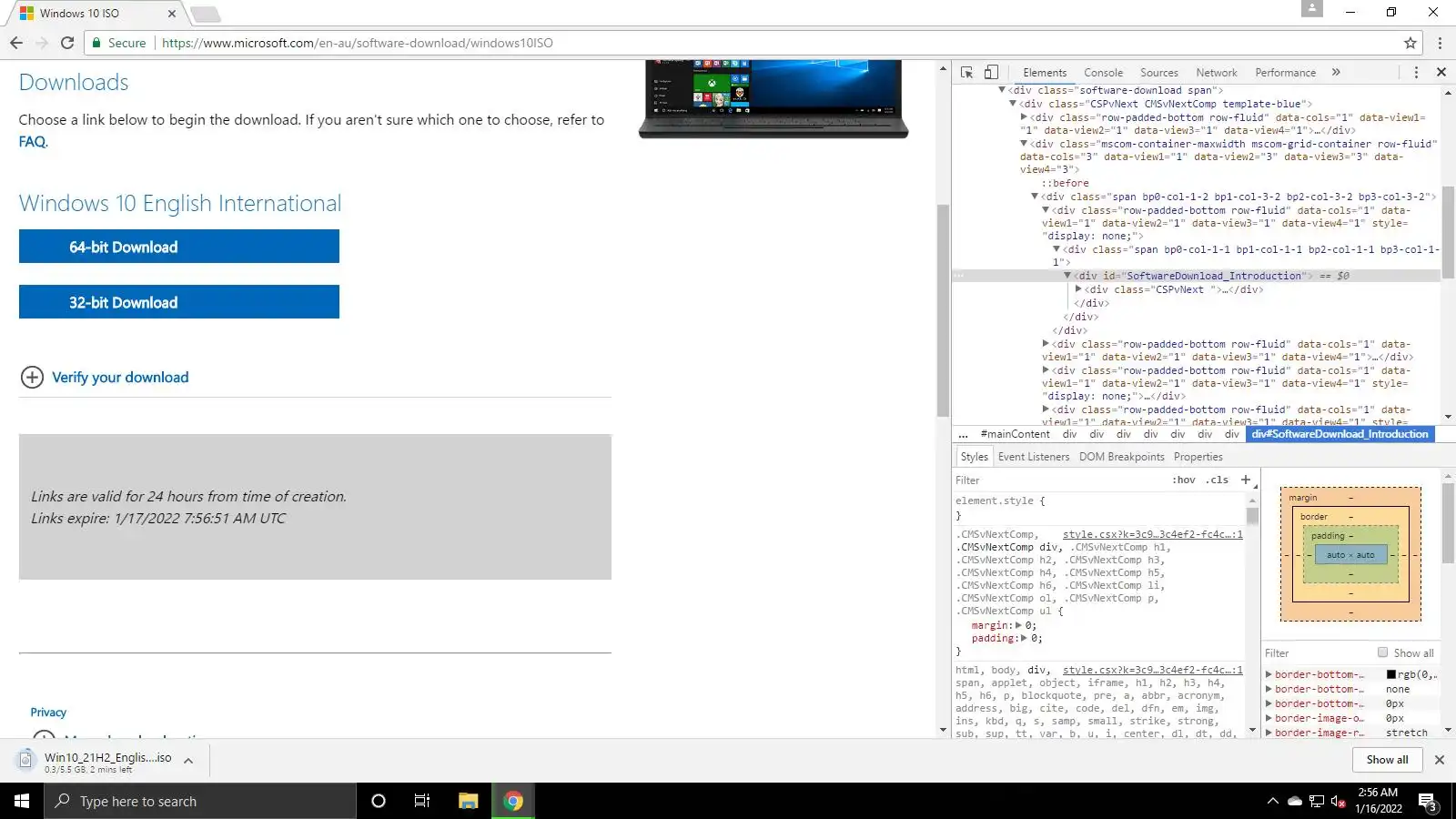This screenshot has height=819, width=1456.
Task: Open Task View on the taskbar
Action: 422,801
